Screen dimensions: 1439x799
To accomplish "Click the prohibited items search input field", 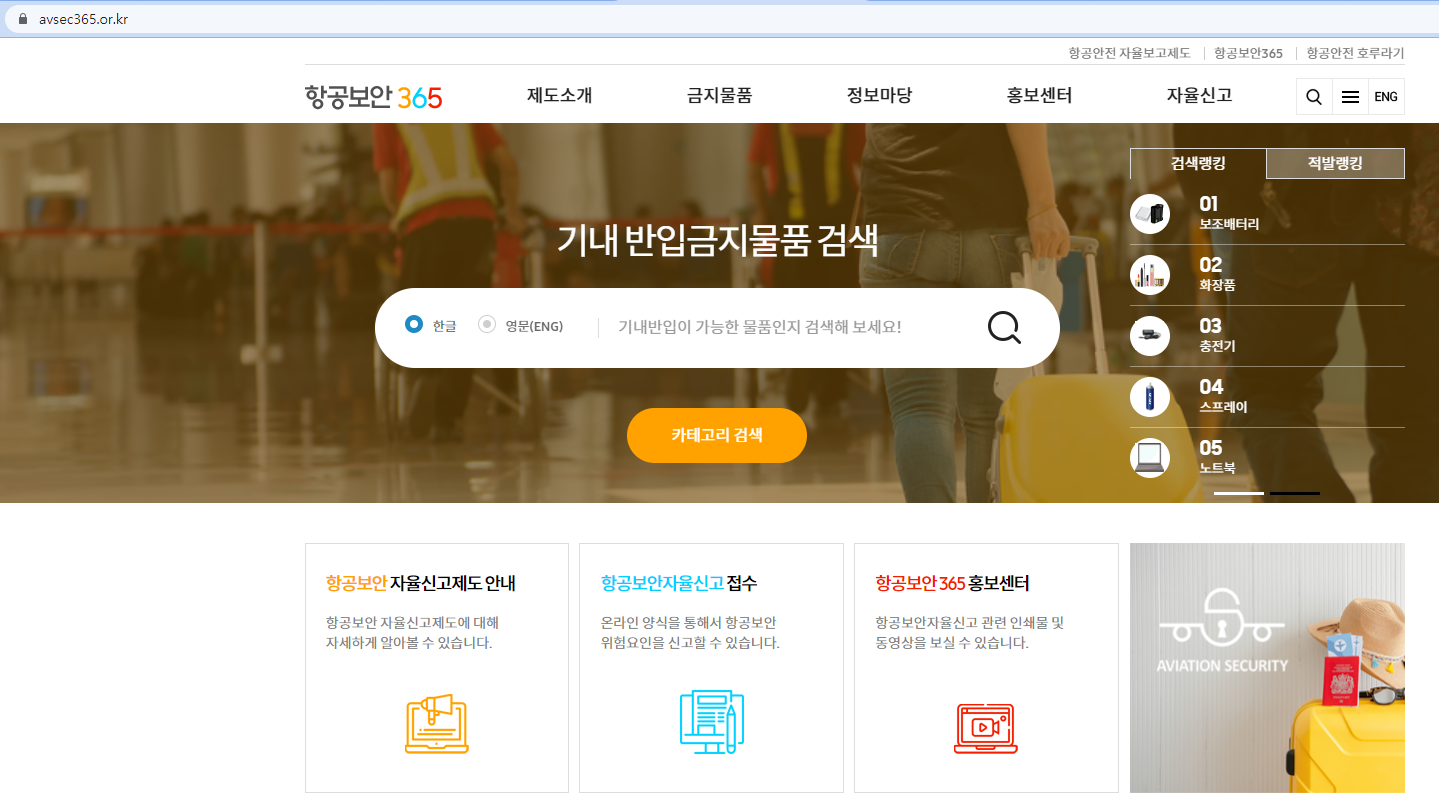I will click(x=790, y=327).
